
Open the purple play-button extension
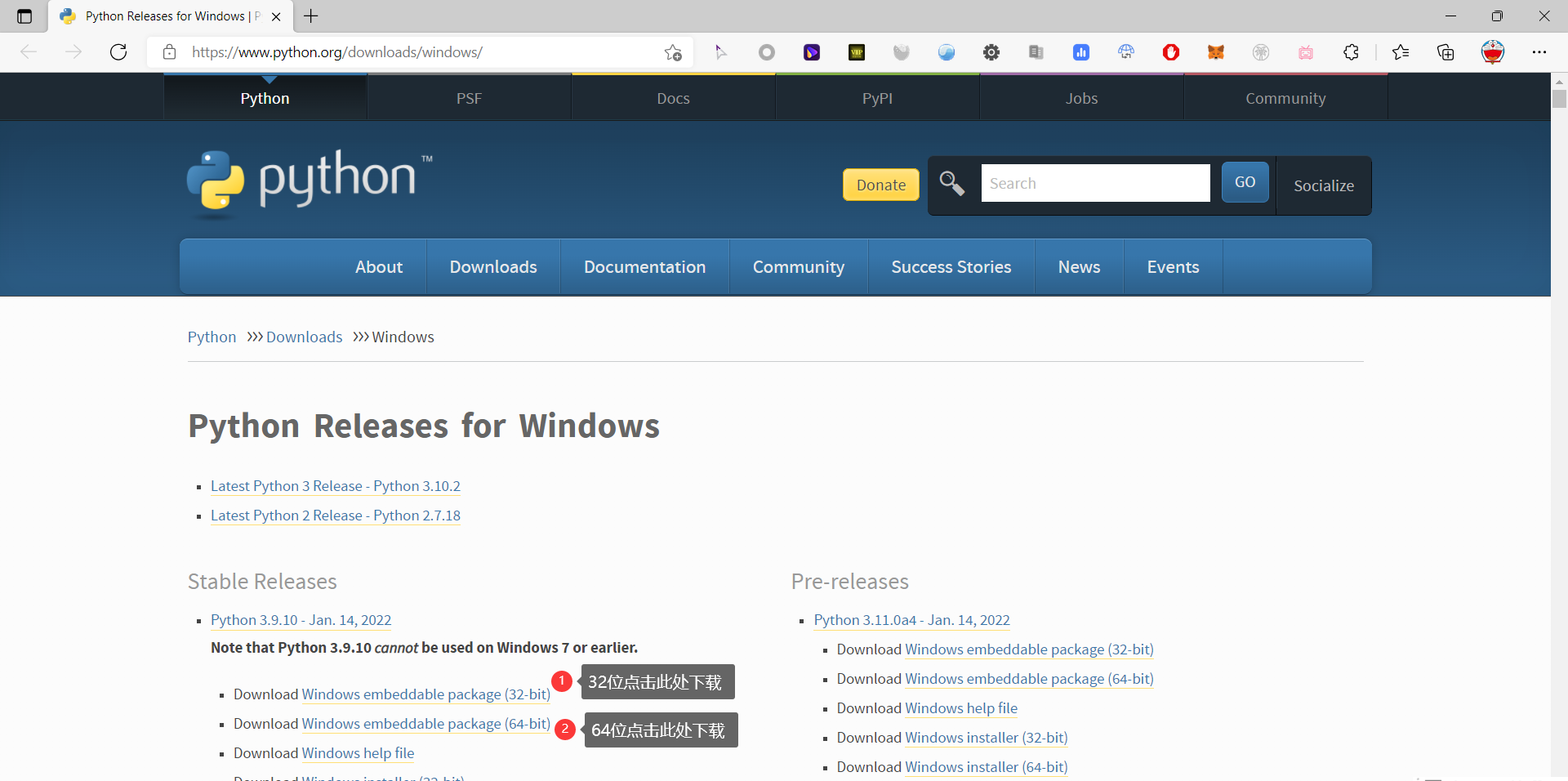(812, 52)
